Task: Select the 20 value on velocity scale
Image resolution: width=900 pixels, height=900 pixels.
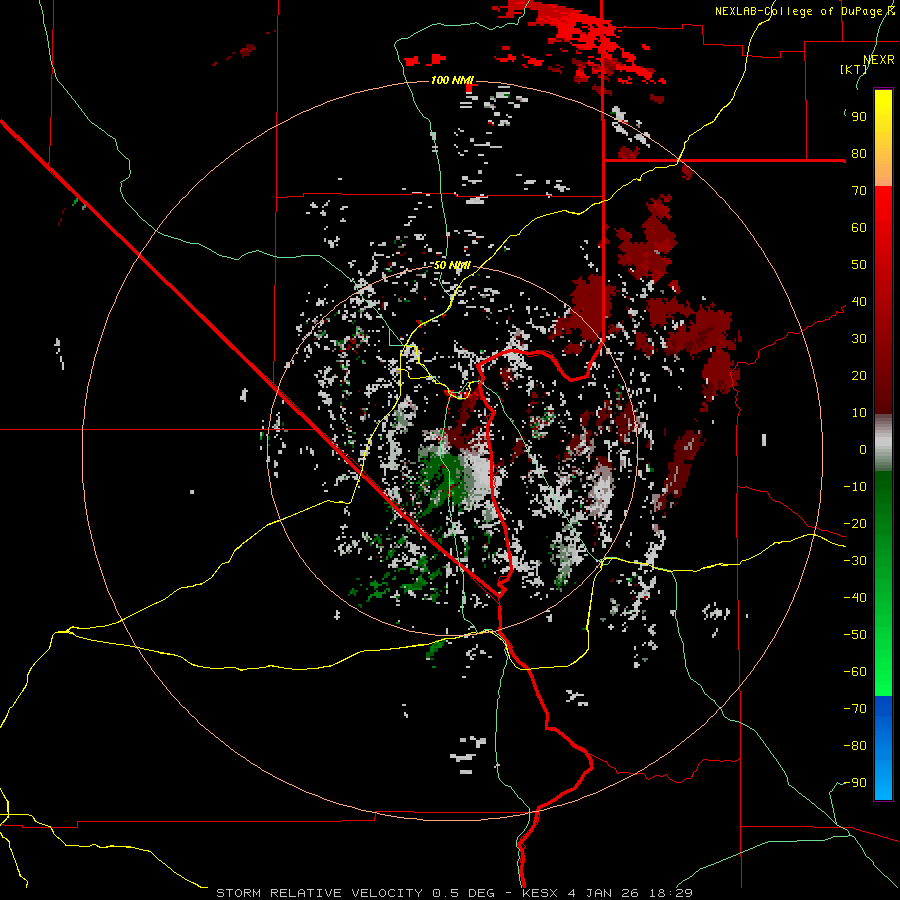Action: pyautogui.click(x=859, y=375)
